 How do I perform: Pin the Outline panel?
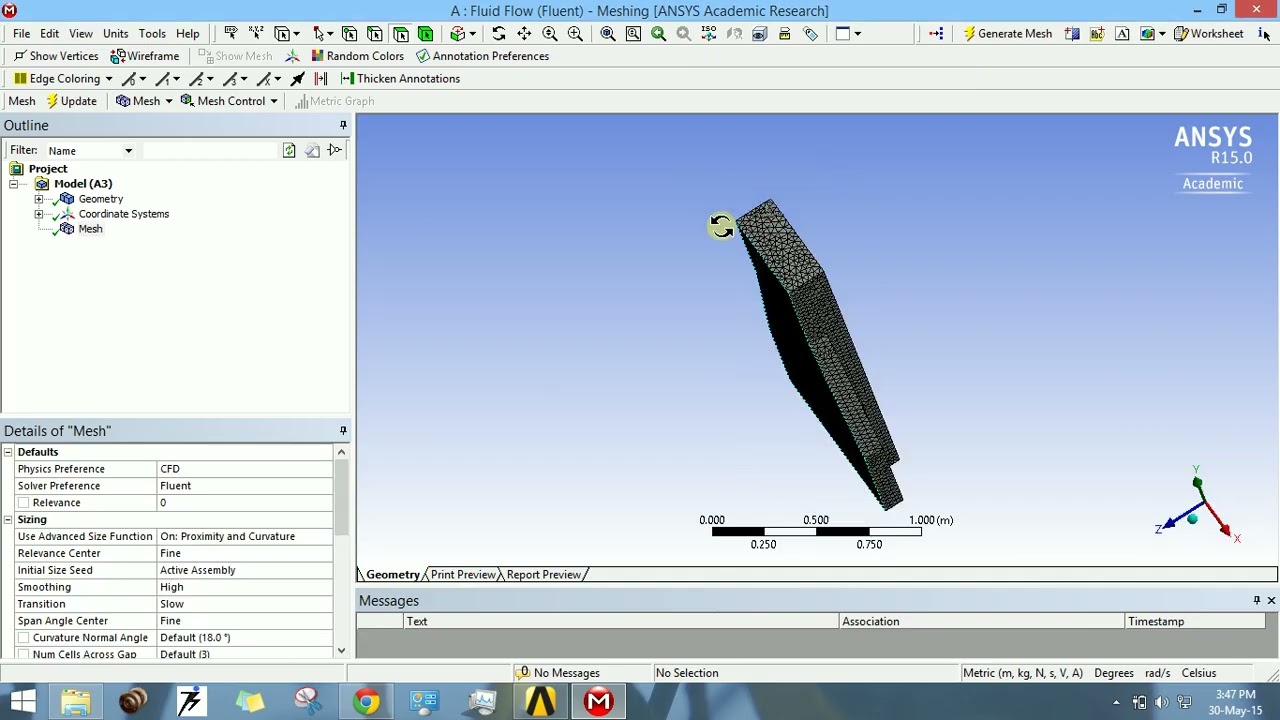[343, 125]
